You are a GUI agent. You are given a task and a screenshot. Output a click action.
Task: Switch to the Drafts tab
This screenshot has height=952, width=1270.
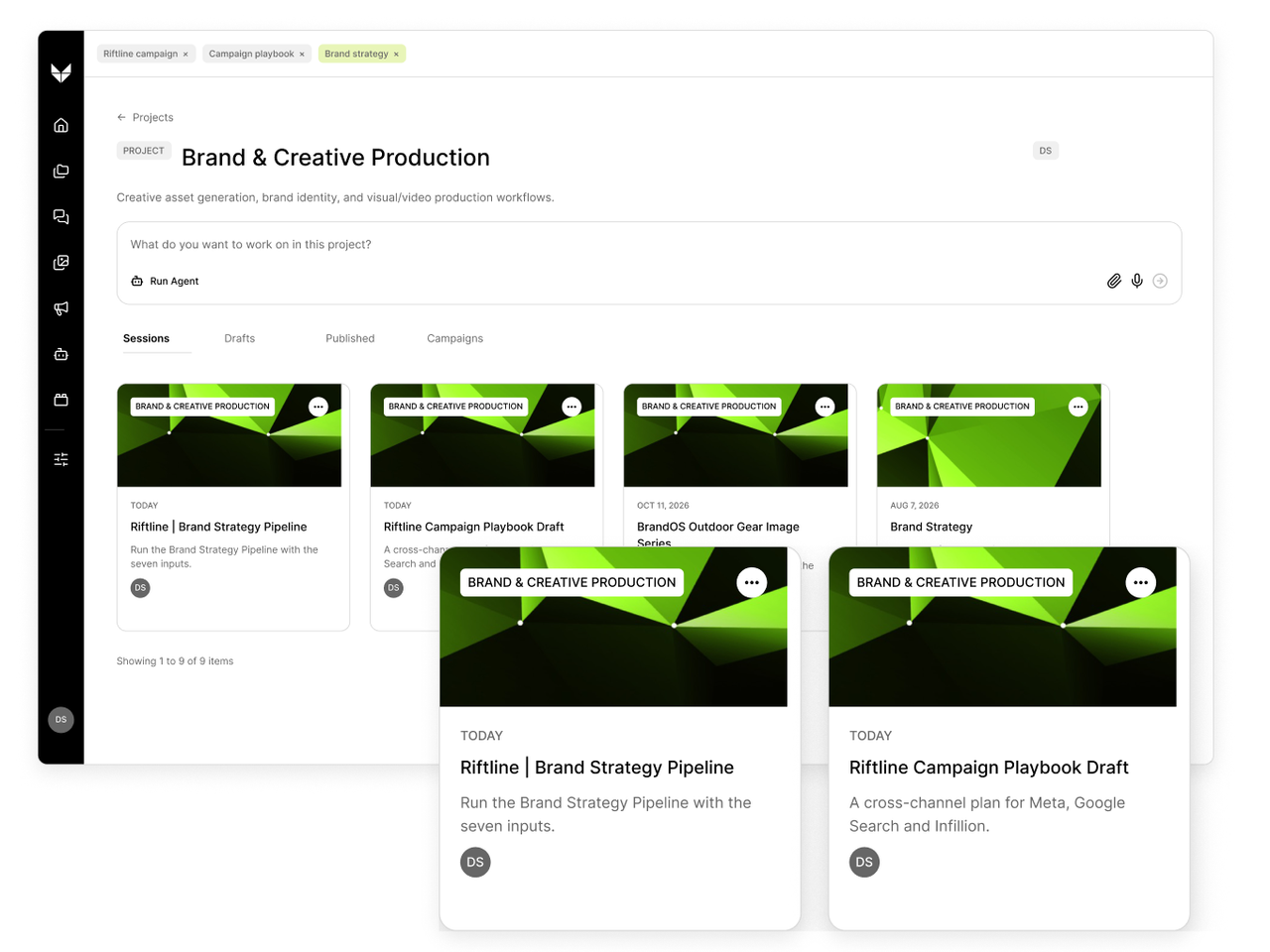coord(239,339)
